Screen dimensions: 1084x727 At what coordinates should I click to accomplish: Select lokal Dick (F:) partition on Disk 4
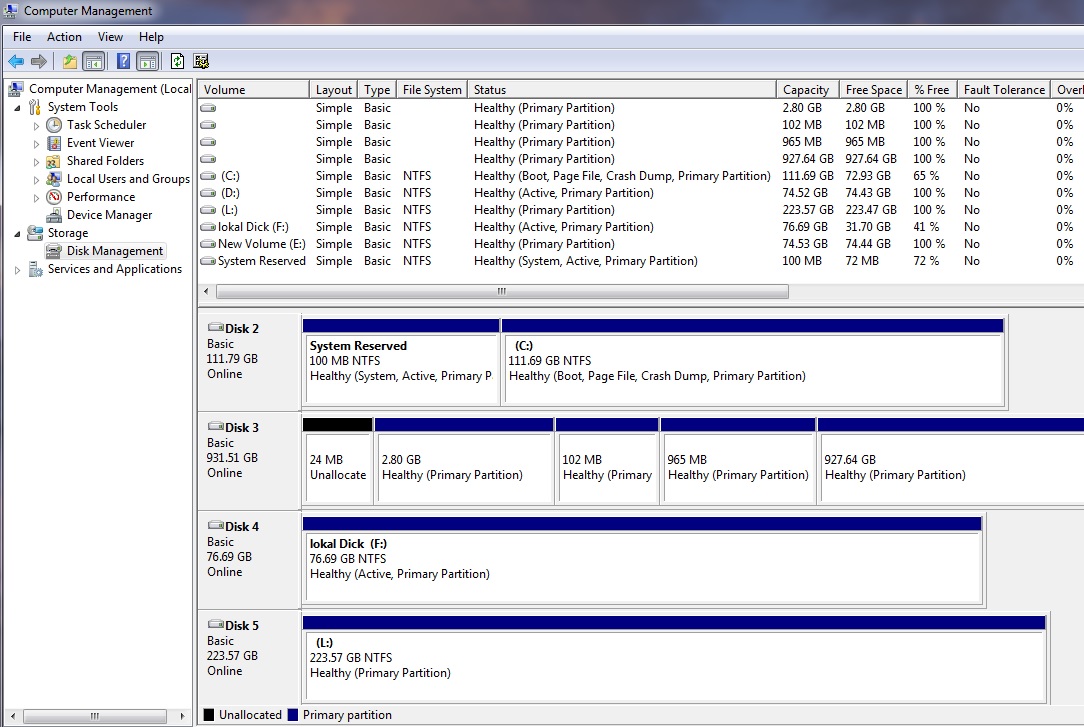[x=642, y=560]
